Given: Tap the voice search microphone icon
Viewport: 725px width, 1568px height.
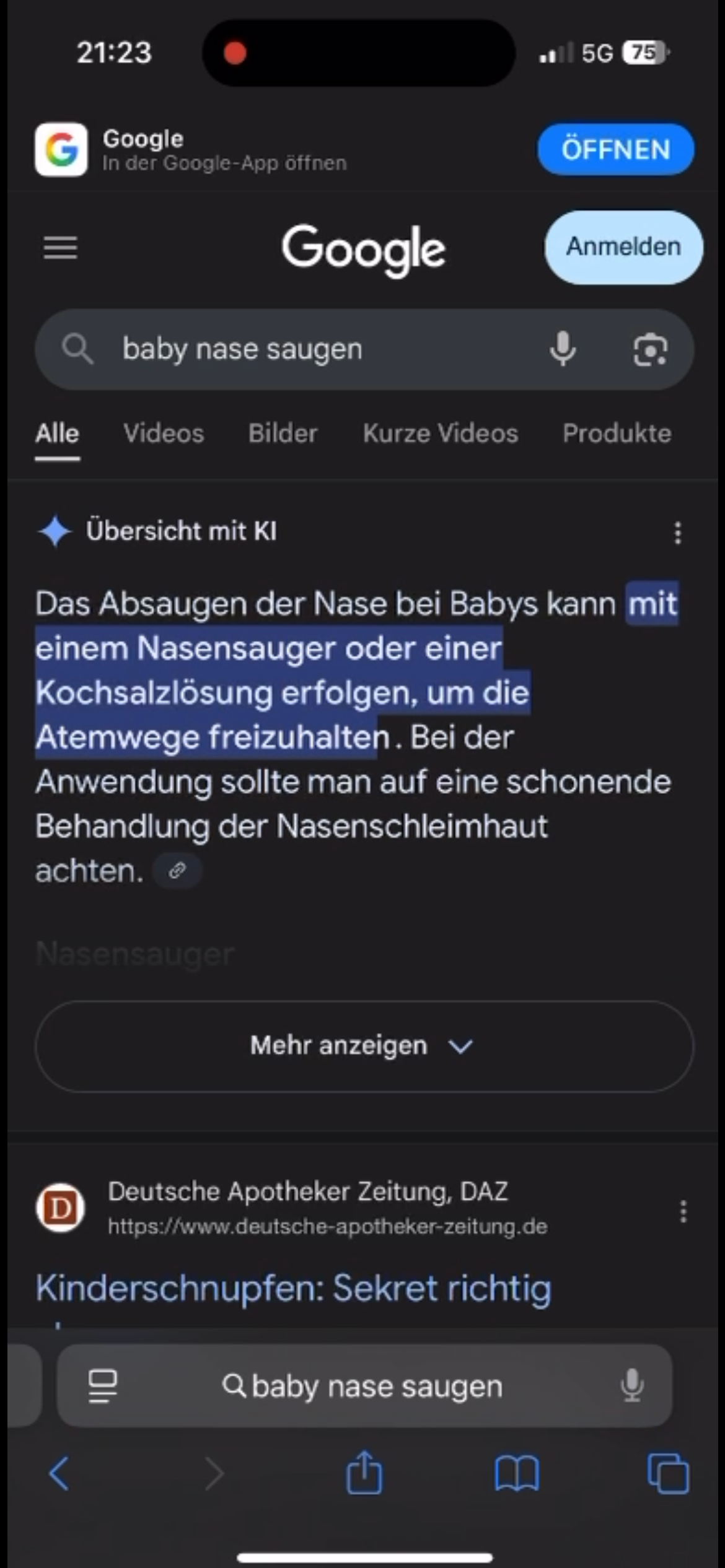Looking at the screenshot, I should (x=563, y=349).
